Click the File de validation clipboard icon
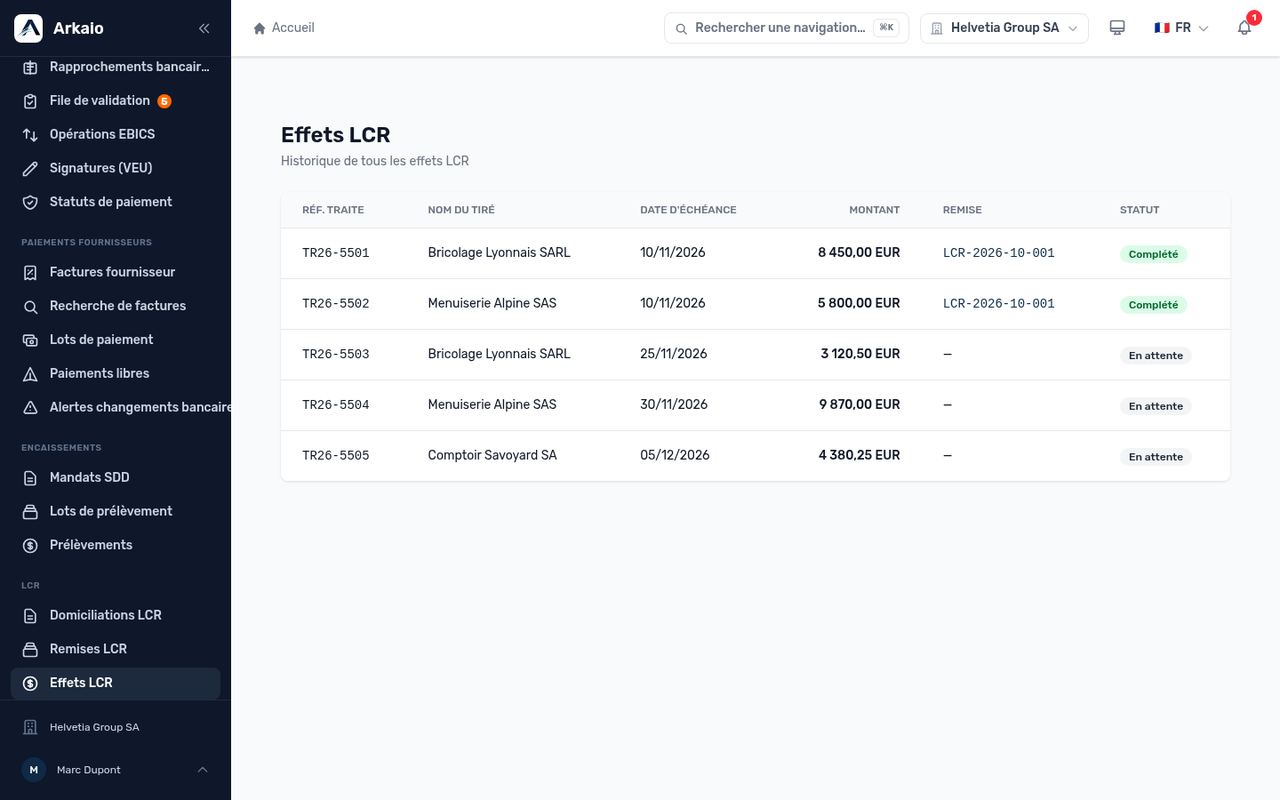Viewport: 1280px width, 800px height. coord(30,101)
